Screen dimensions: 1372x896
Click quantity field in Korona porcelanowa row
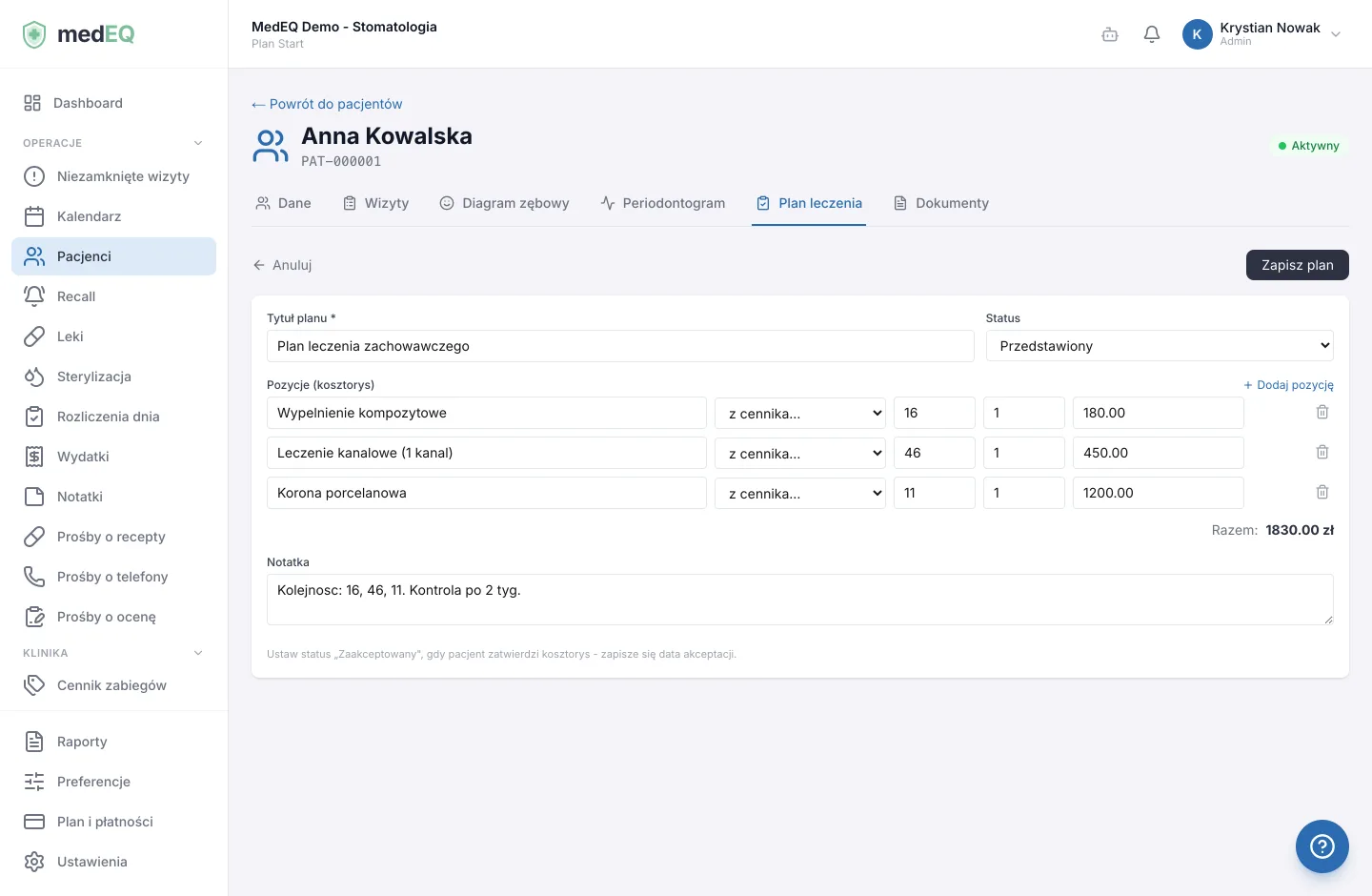click(x=1024, y=493)
